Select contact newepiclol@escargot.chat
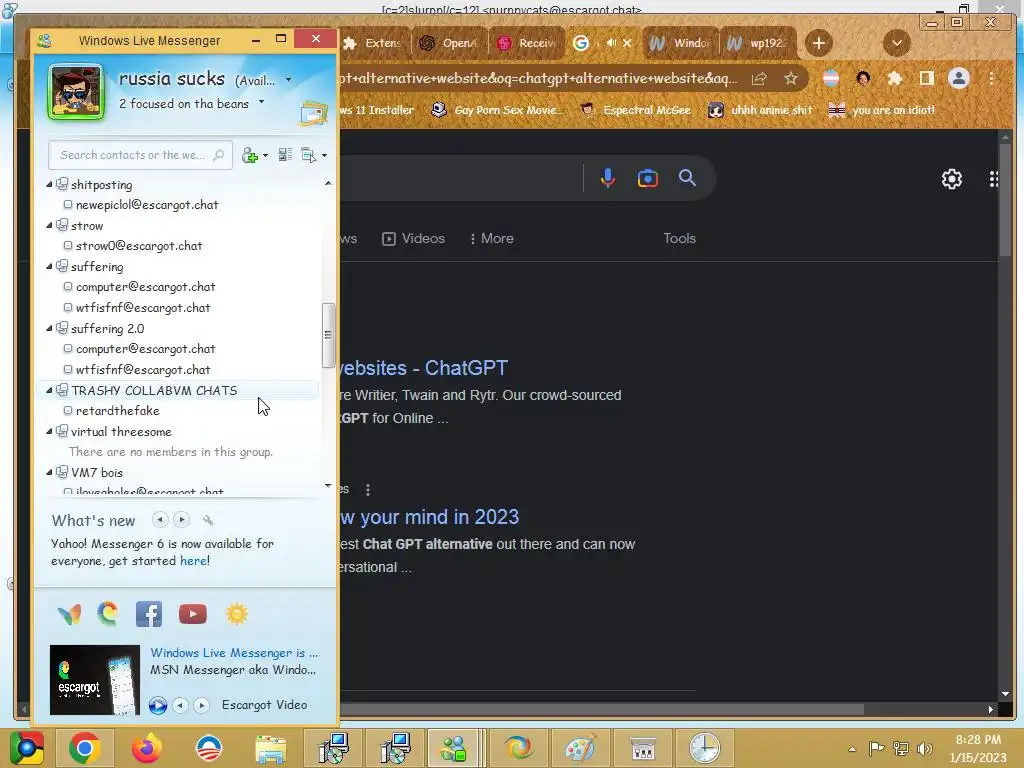 147,205
